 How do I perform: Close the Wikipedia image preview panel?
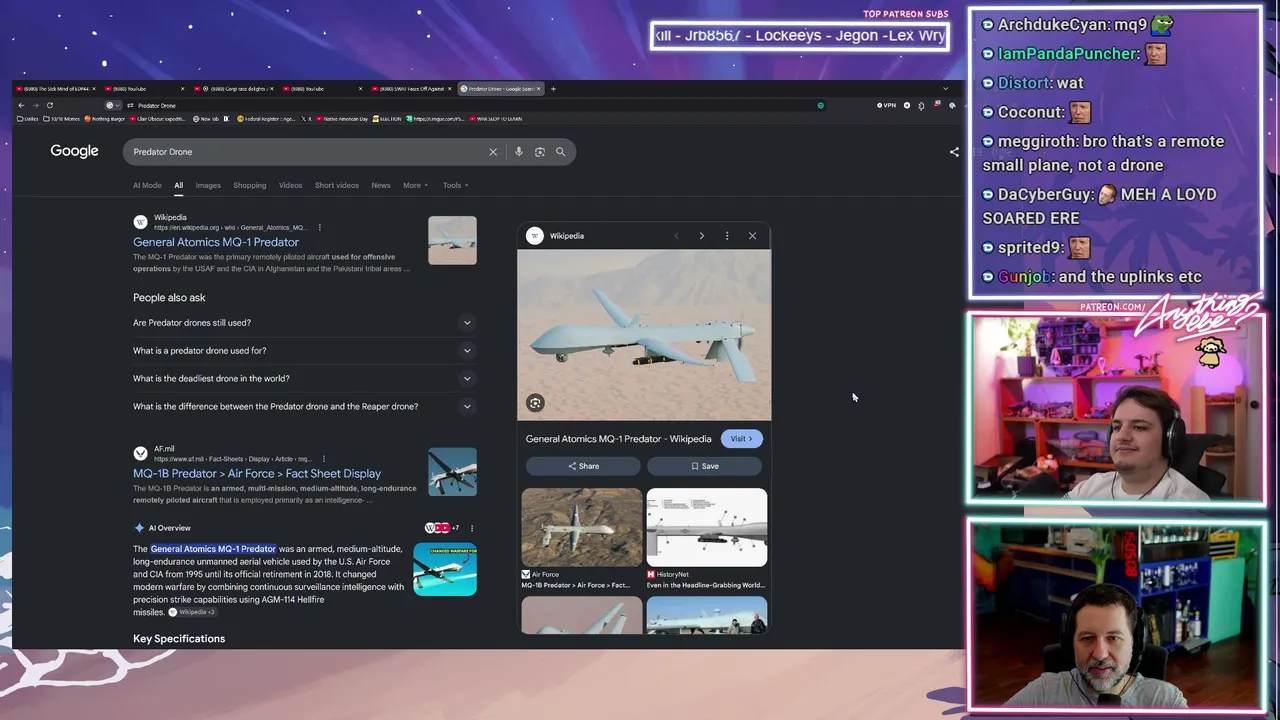pyautogui.click(x=752, y=236)
